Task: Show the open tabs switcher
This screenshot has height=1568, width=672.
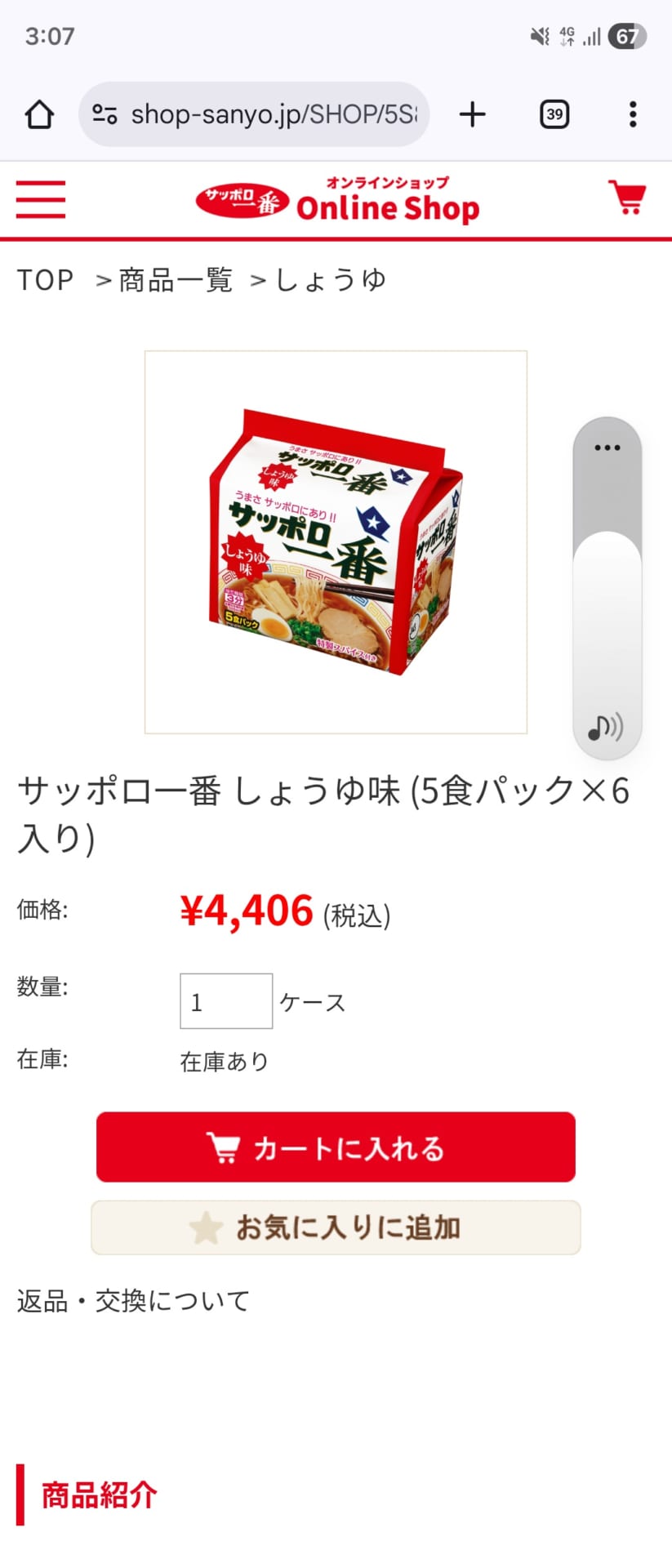Action: [x=554, y=114]
